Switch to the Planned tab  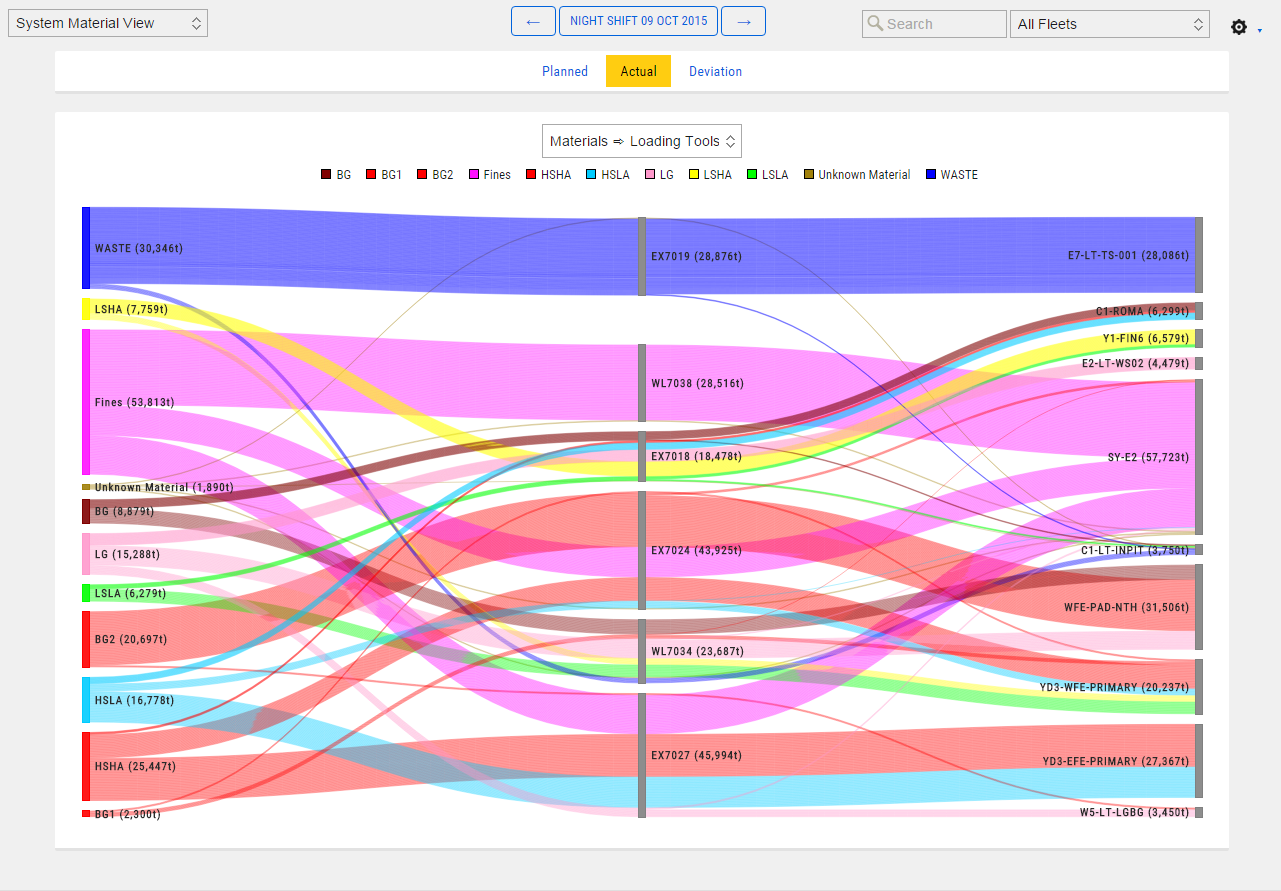[564, 71]
